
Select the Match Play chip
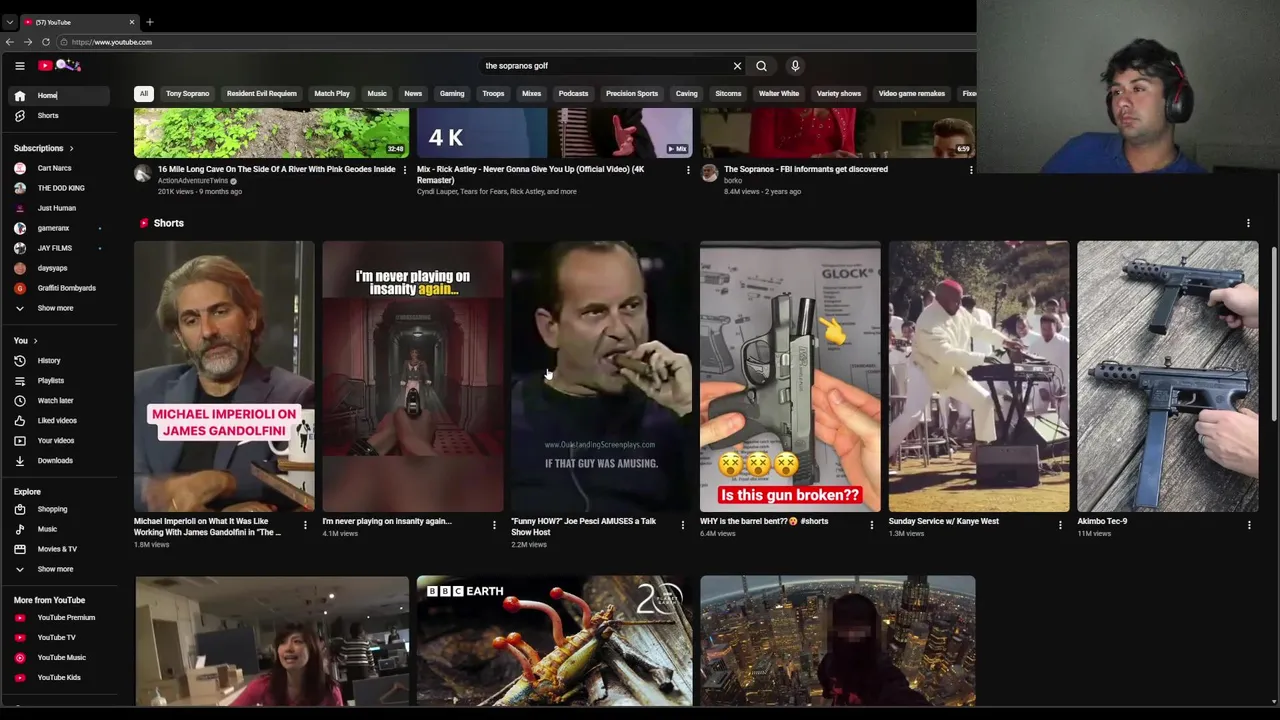332,94
